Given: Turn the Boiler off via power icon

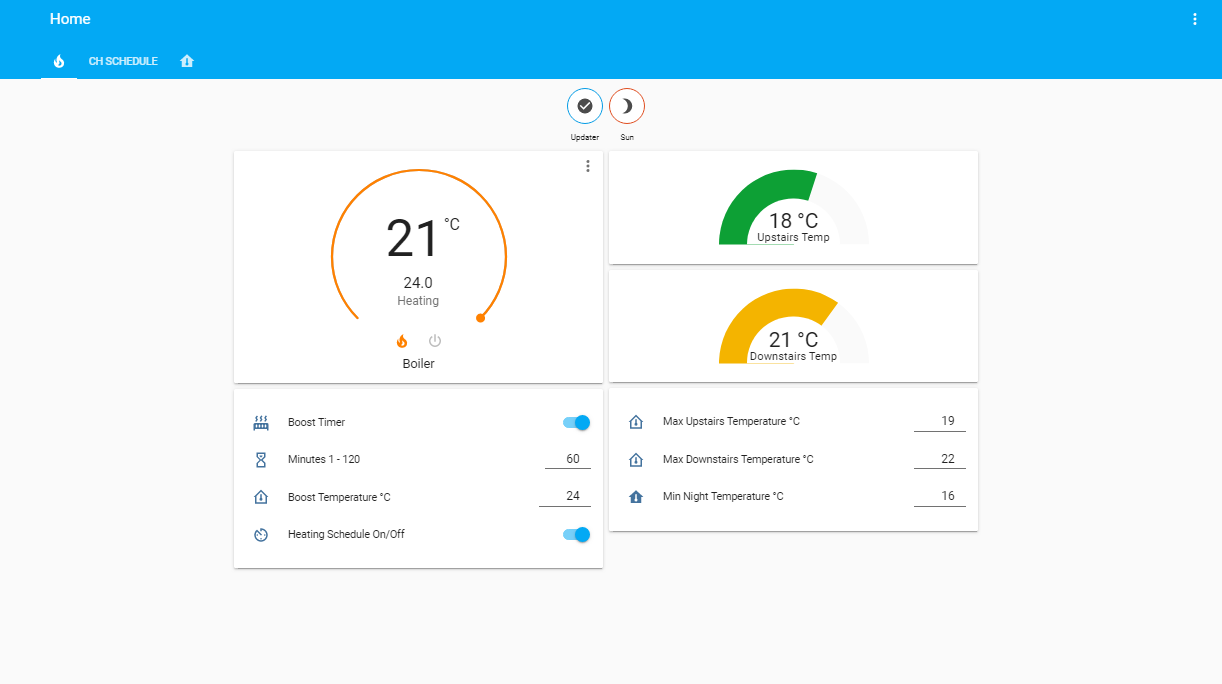Looking at the screenshot, I should [434, 340].
